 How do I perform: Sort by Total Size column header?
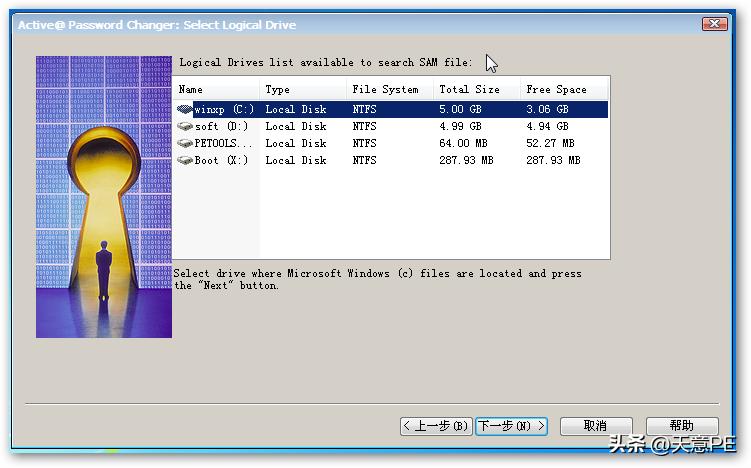[476, 90]
